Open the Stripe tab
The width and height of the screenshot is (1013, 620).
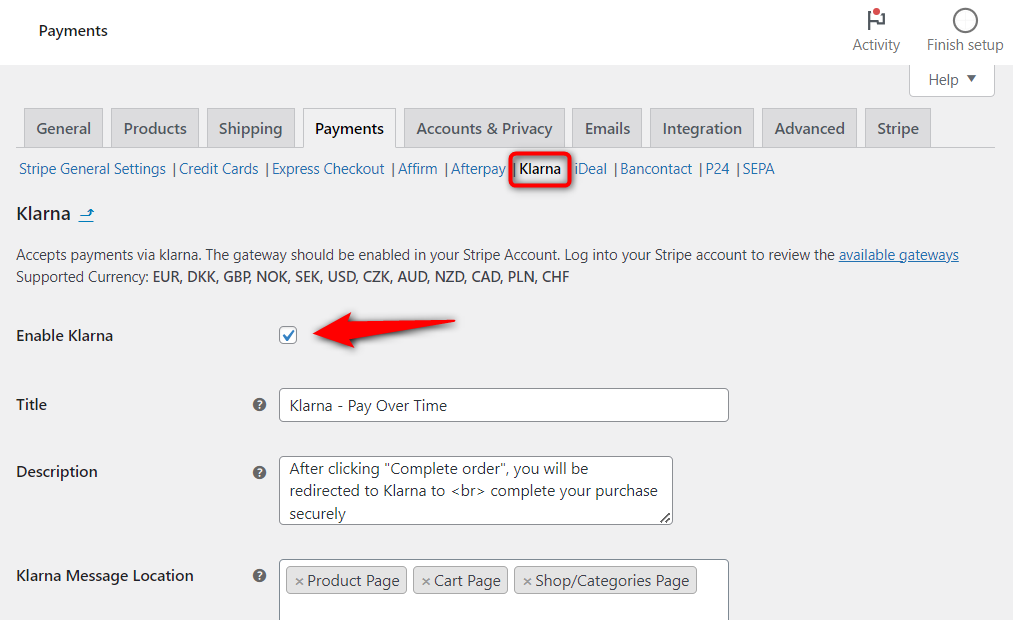coord(898,129)
